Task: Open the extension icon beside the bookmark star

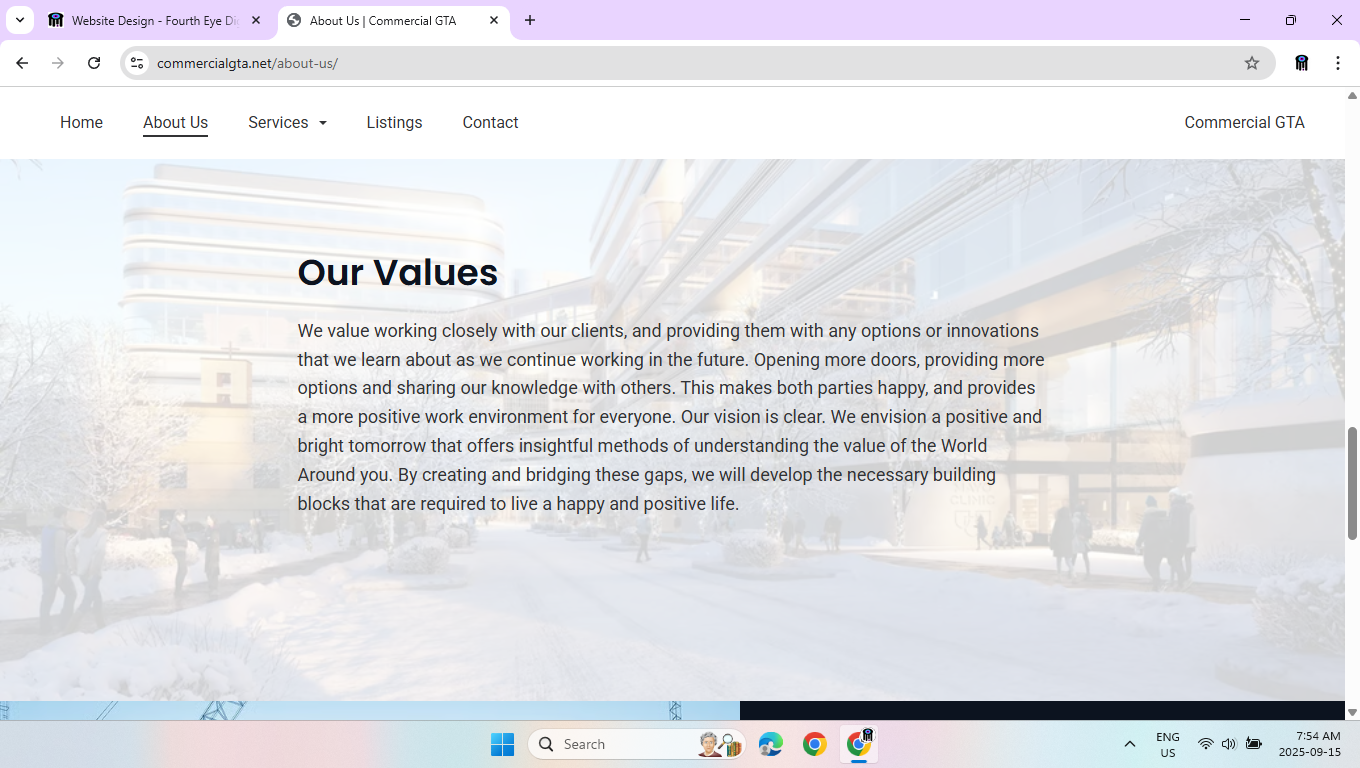Action: pos(1301,63)
